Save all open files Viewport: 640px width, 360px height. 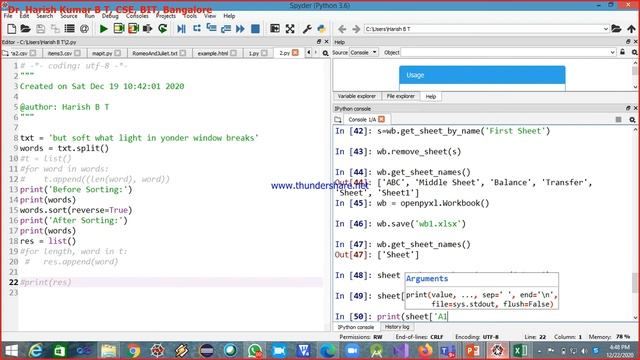(x=55, y=29)
